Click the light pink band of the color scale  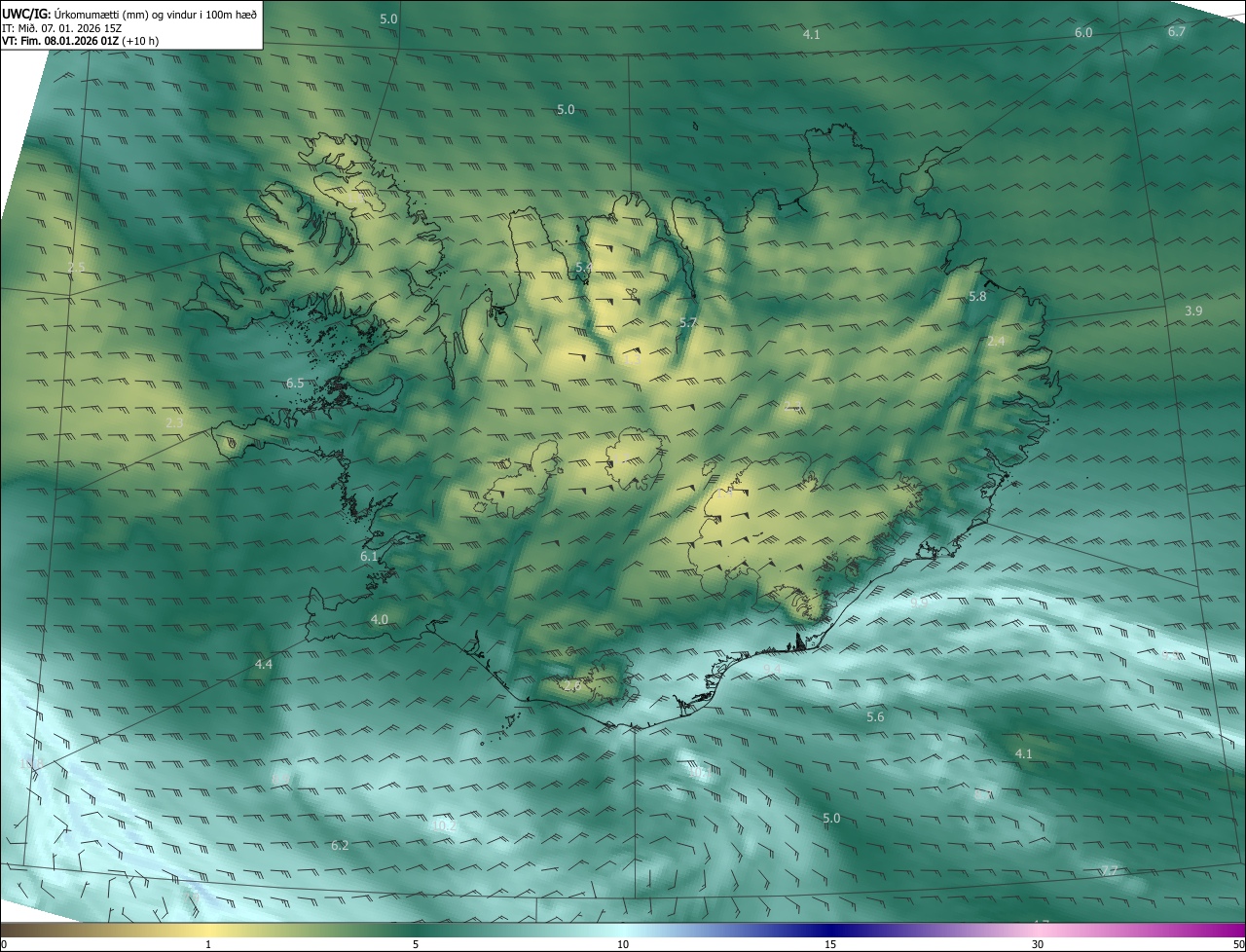tap(1038, 931)
